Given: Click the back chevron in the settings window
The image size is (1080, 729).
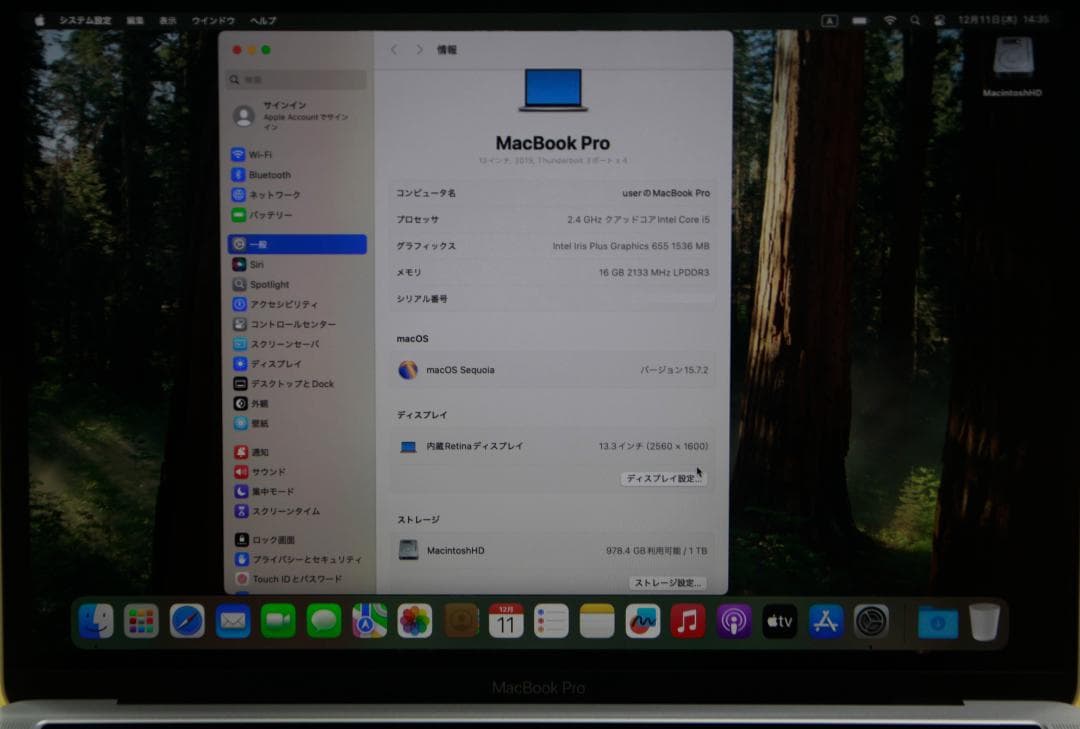Looking at the screenshot, I should 393,49.
